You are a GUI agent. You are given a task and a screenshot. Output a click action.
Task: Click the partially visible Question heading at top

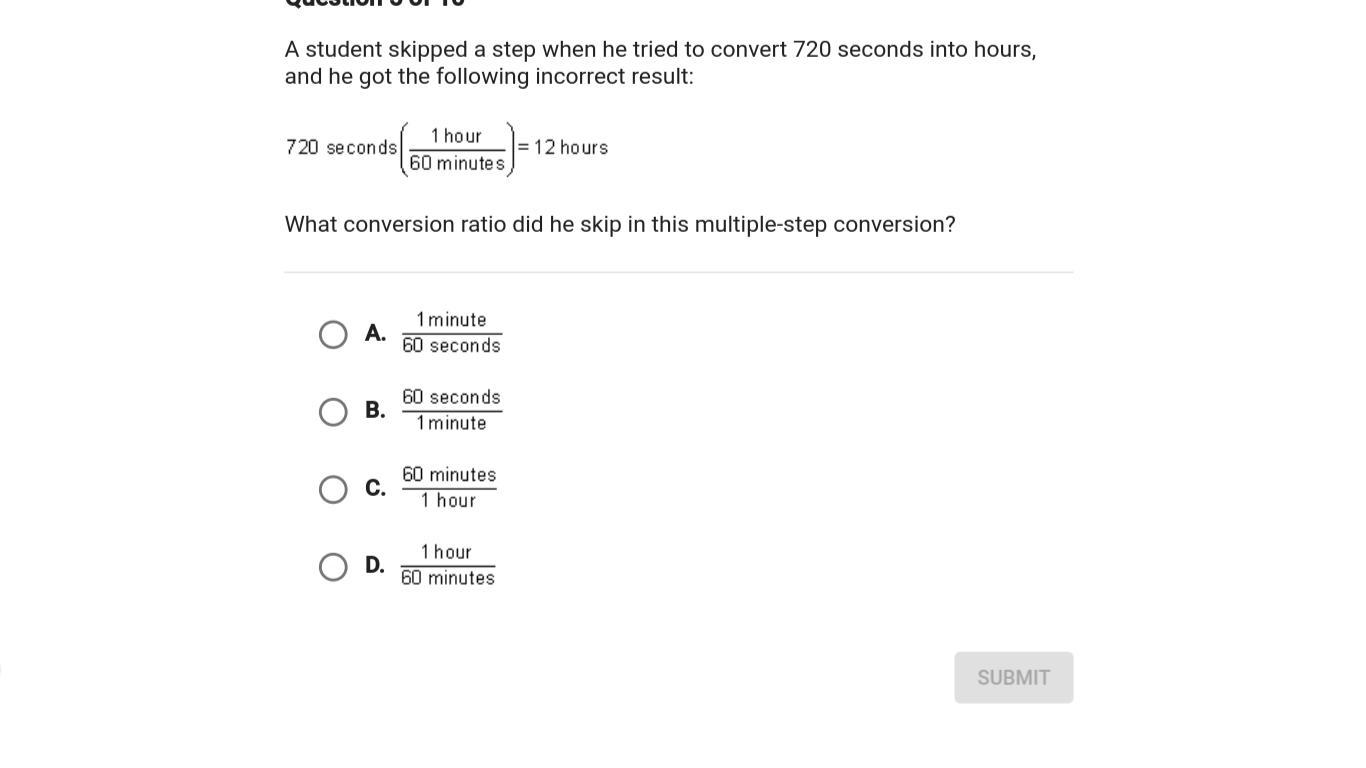pos(375,4)
